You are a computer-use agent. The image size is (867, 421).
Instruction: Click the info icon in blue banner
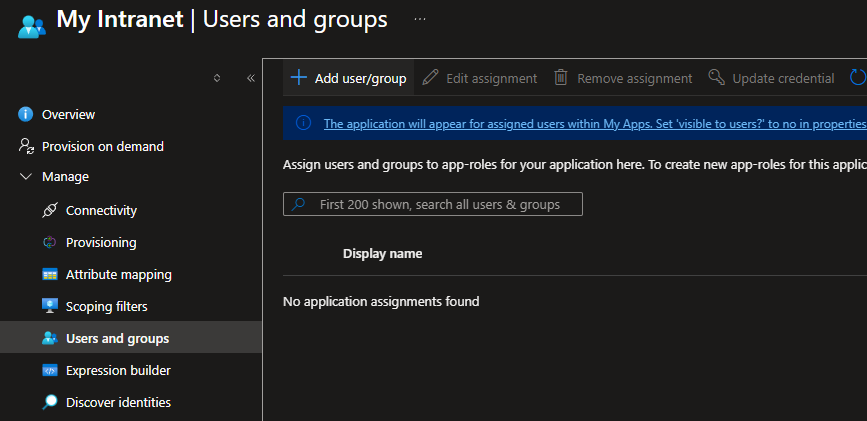point(303,123)
